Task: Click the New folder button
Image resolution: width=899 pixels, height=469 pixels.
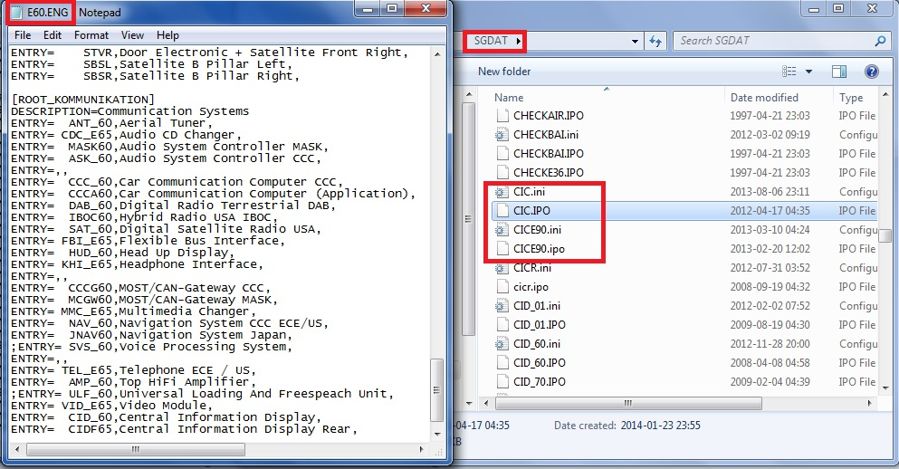Action: pyautogui.click(x=503, y=72)
